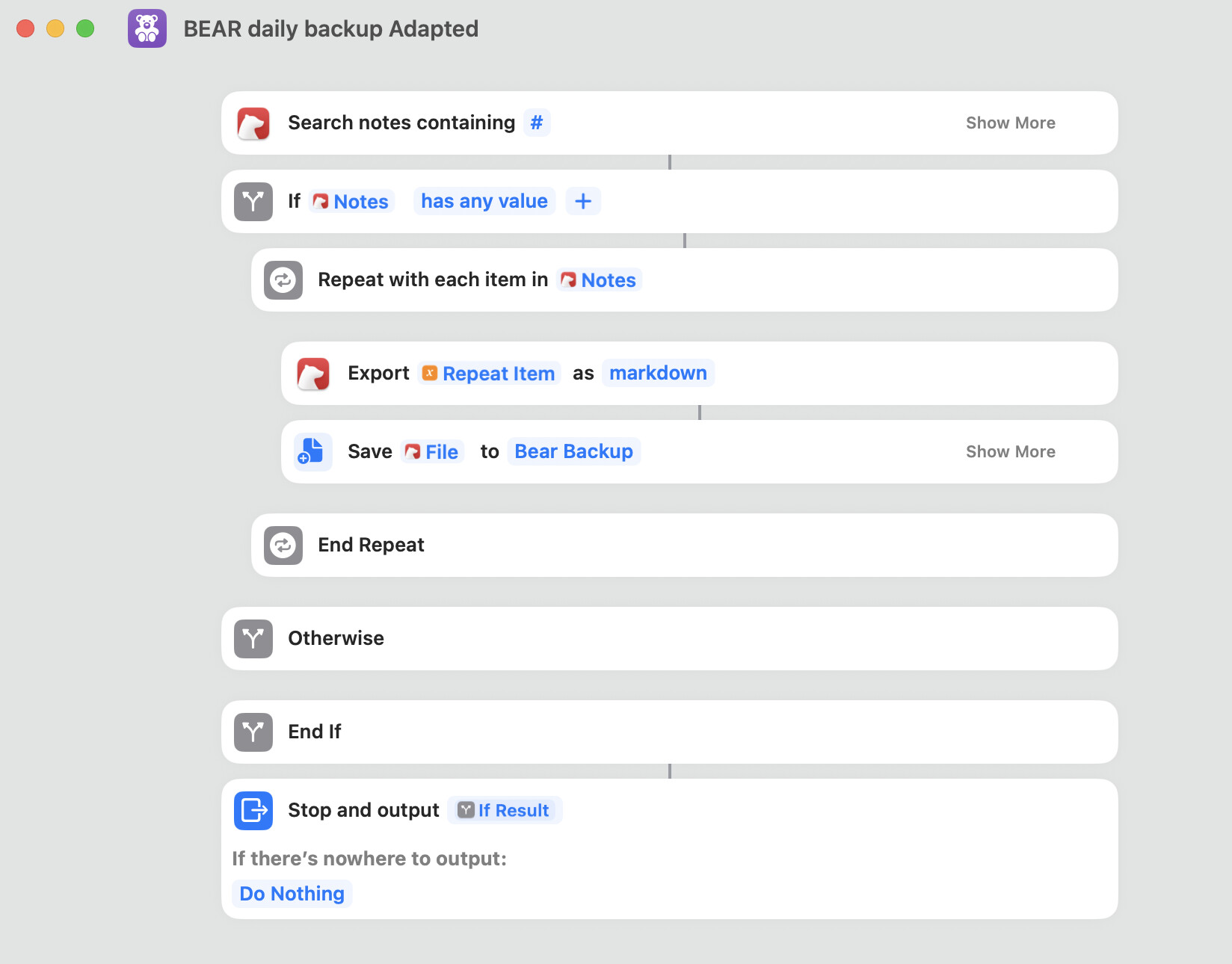Click the Repeat Item variable token
1232x964 pixels.
489,374
